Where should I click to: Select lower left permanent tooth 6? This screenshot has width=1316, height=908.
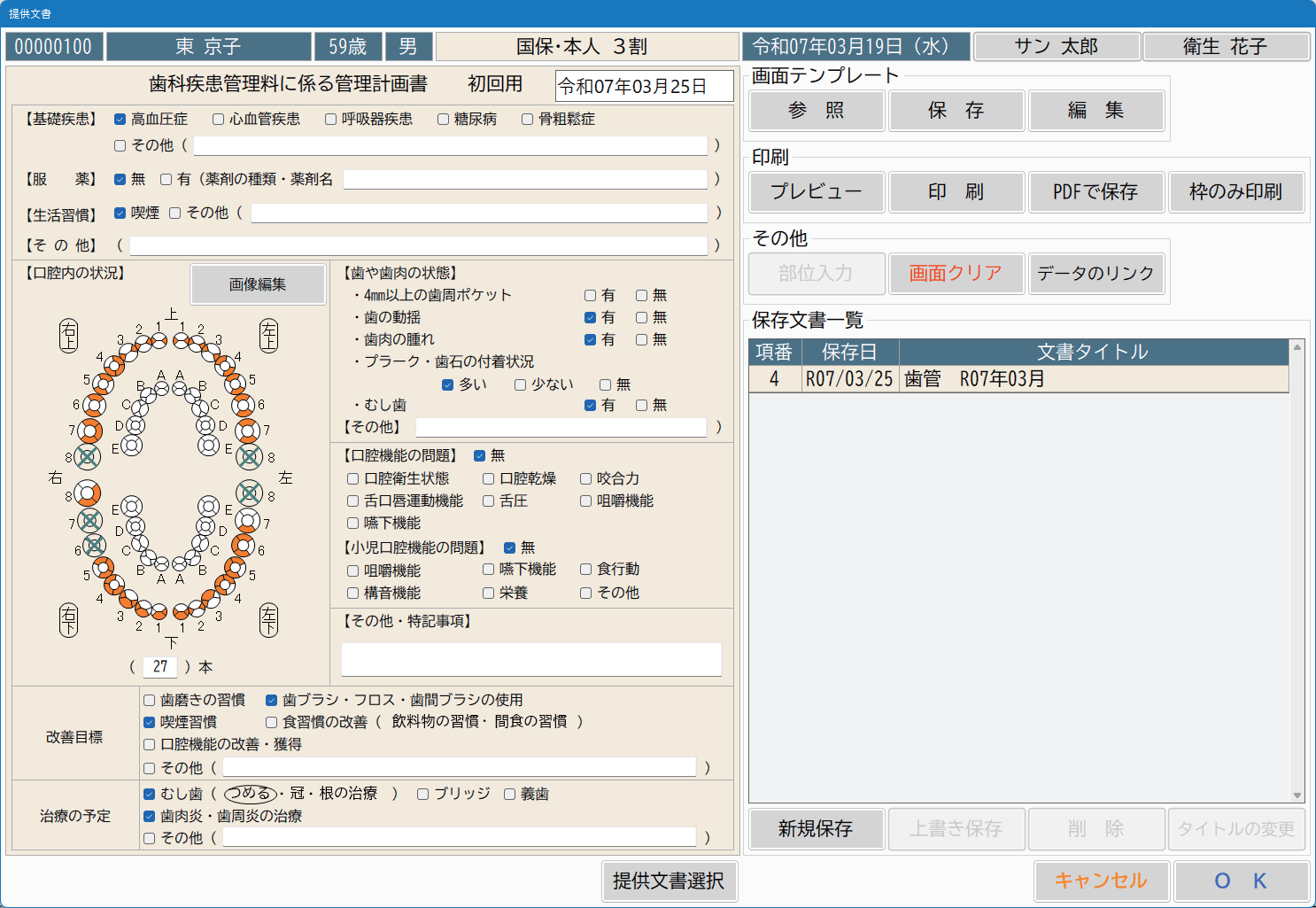point(244,546)
